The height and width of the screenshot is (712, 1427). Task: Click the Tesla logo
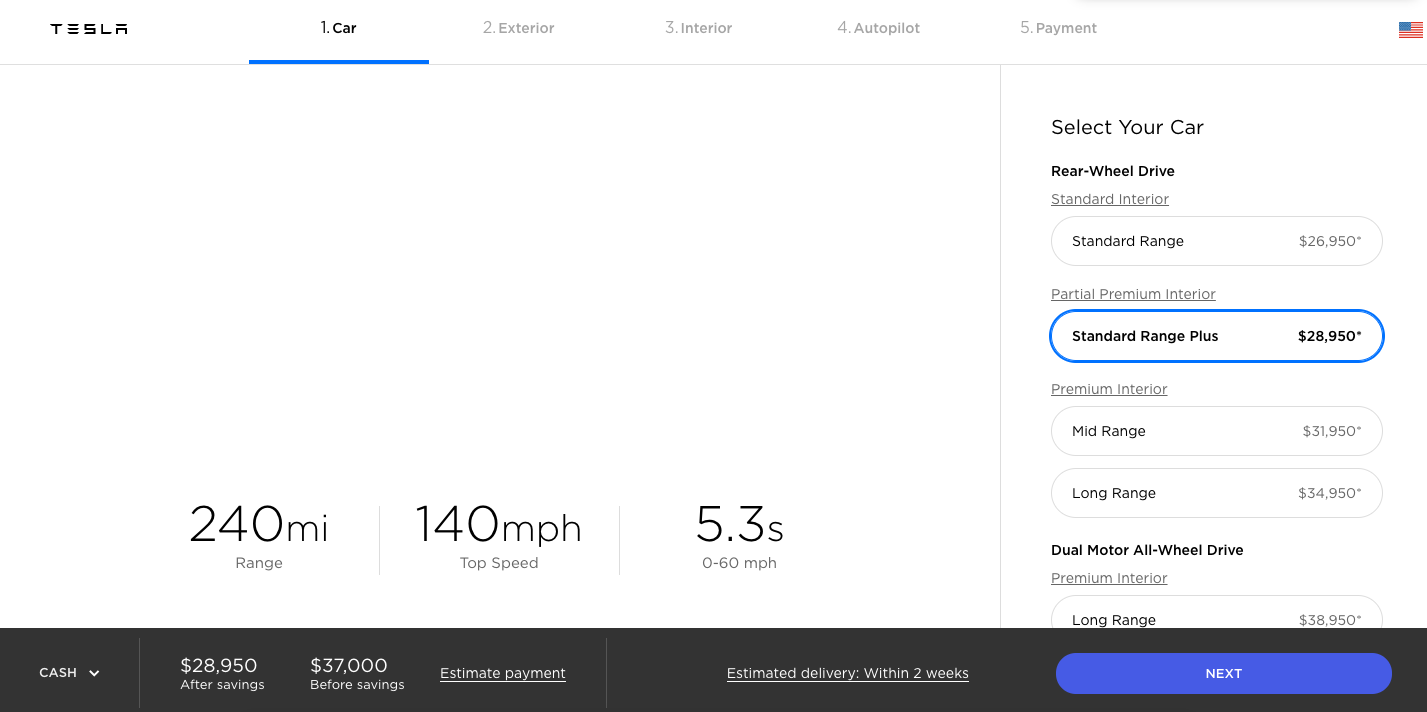[x=89, y=29]
